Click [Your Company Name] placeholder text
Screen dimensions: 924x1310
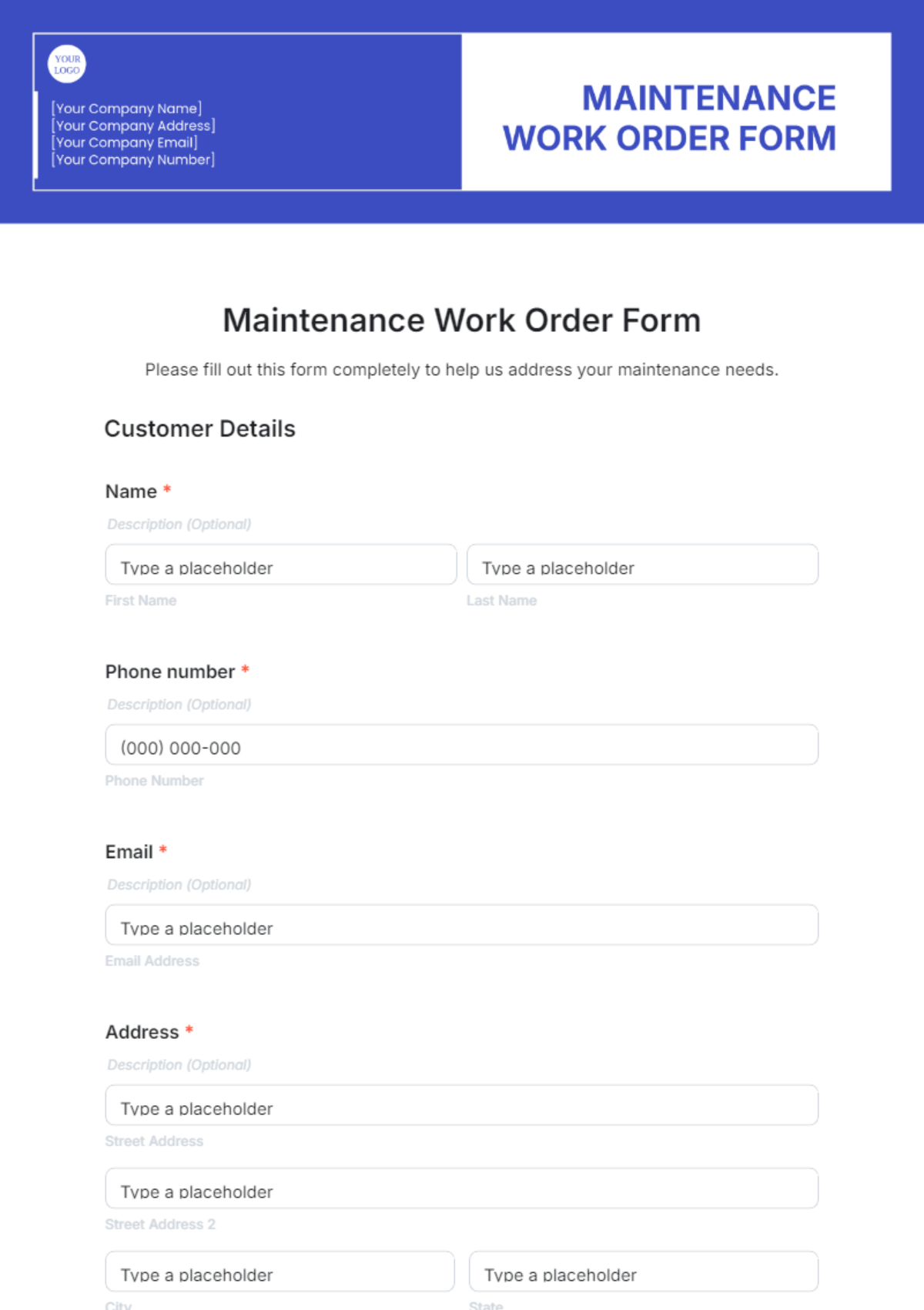(x=127, y=109)
